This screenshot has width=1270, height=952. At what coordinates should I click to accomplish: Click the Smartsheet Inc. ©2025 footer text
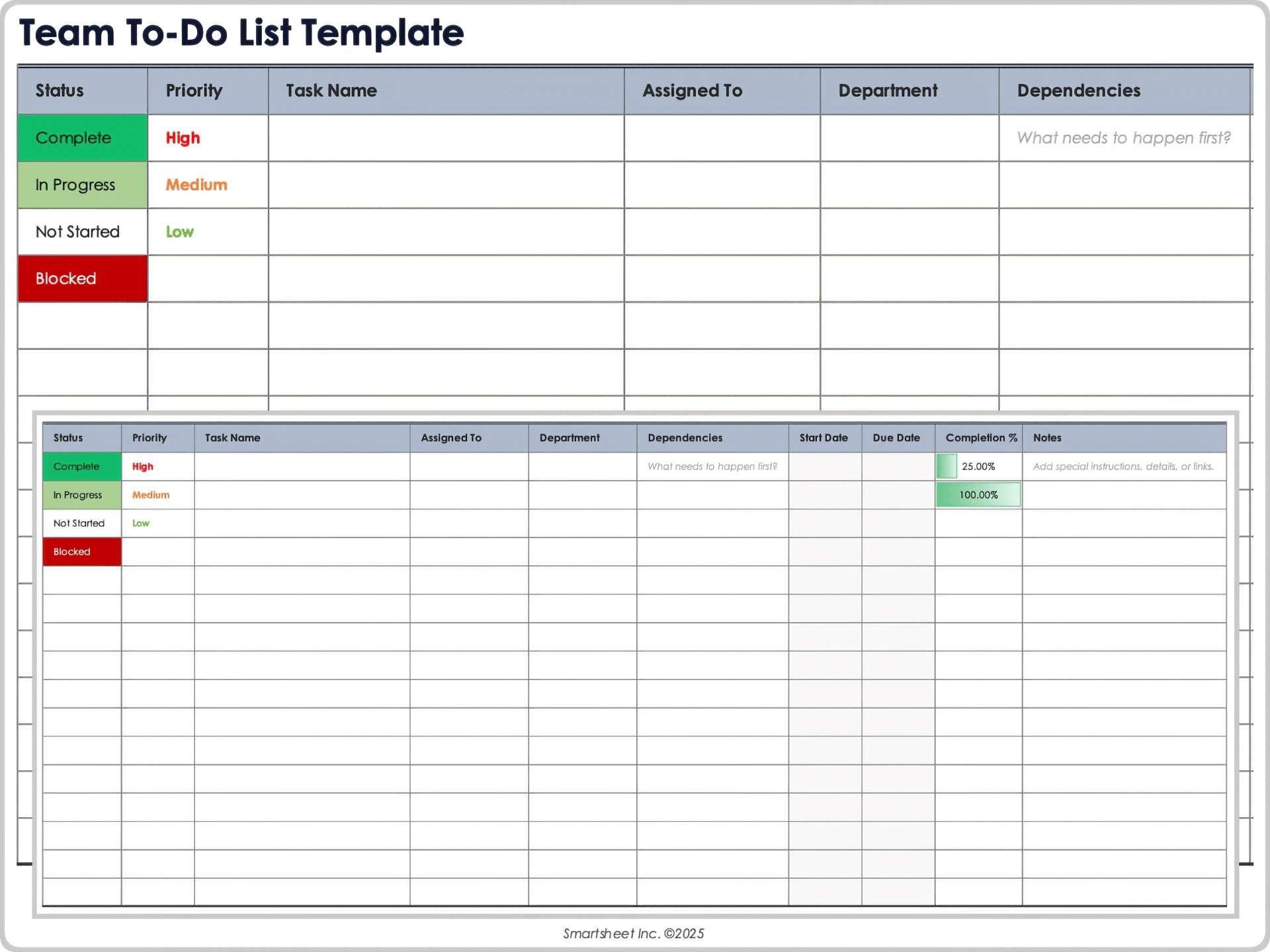coord(634,933)
